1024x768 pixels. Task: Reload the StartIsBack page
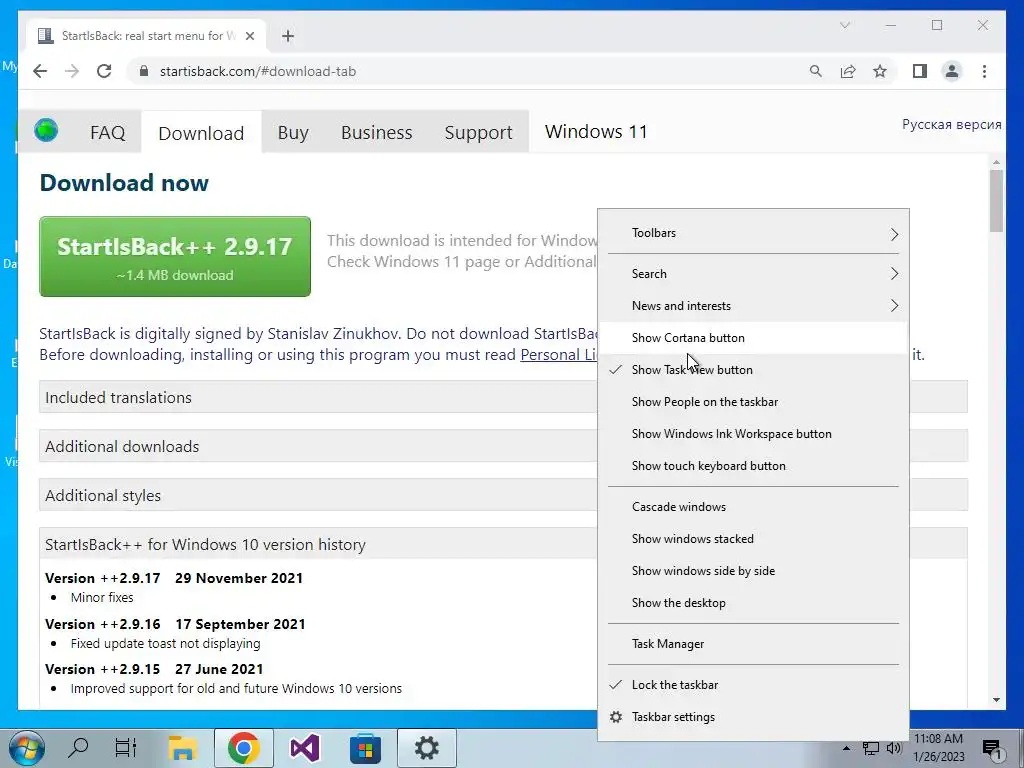click(104, 71)
